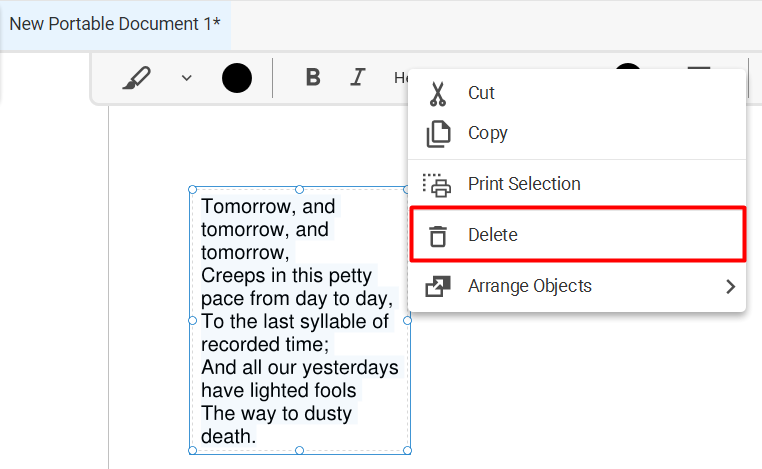Switch to the New Portable Document 1 tab

115,24
